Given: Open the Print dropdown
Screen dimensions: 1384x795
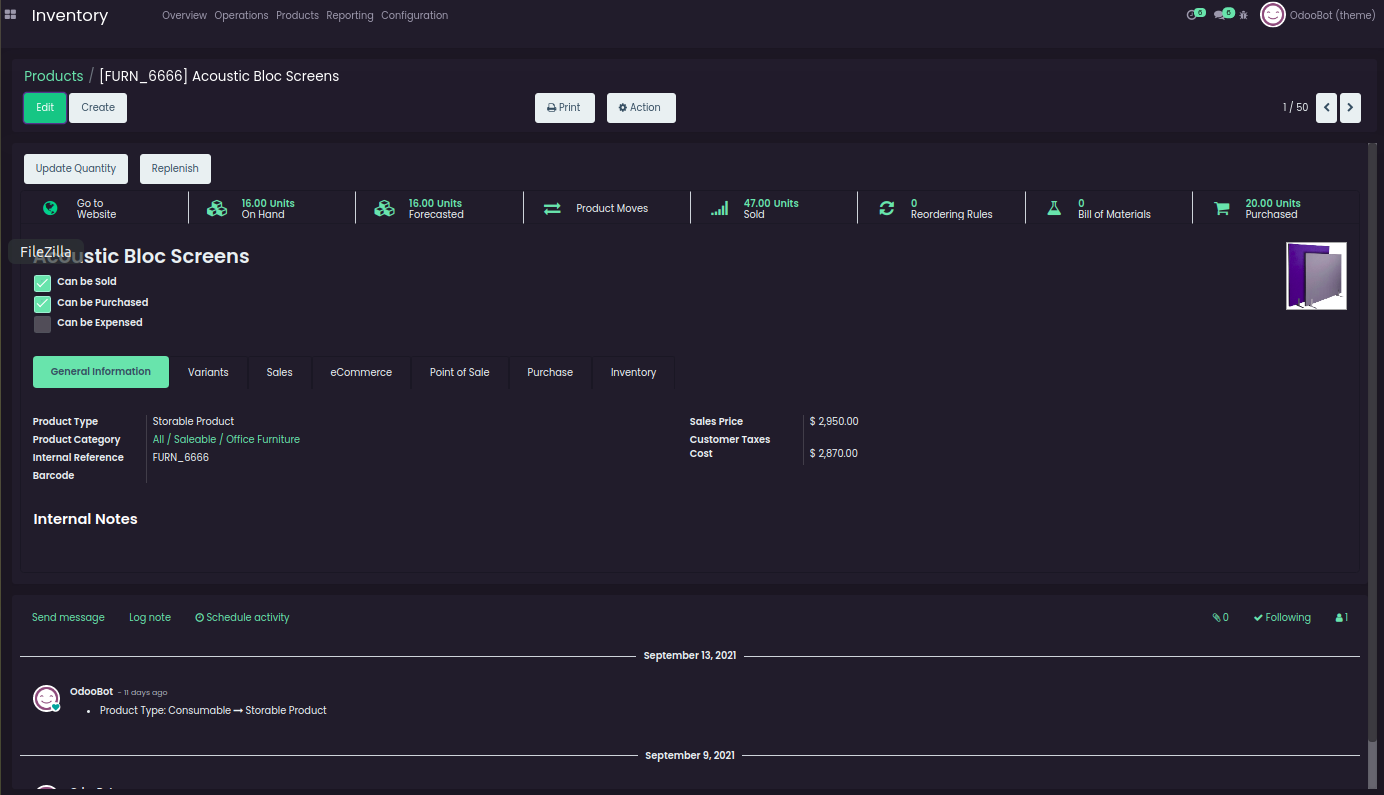Looking at the screenshot, I should coord(565,108).
